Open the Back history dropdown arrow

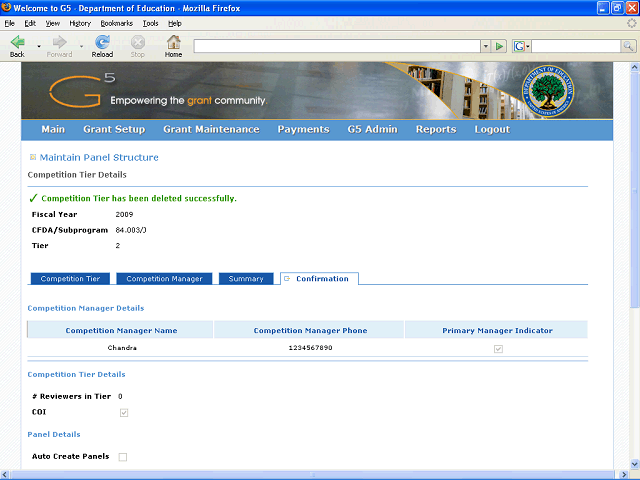[x=39, y=47]
